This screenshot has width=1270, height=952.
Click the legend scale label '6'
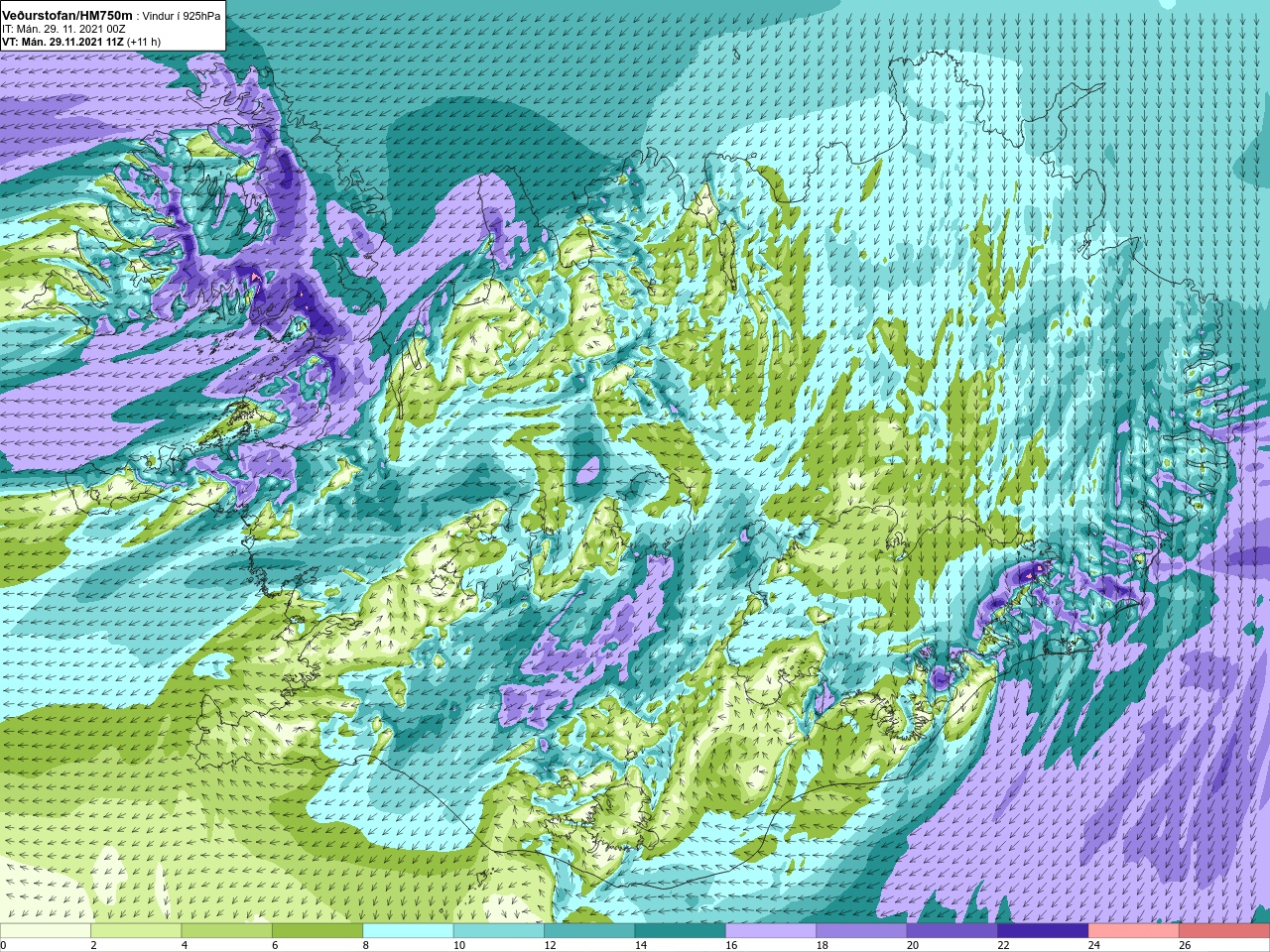coord(275,945)
